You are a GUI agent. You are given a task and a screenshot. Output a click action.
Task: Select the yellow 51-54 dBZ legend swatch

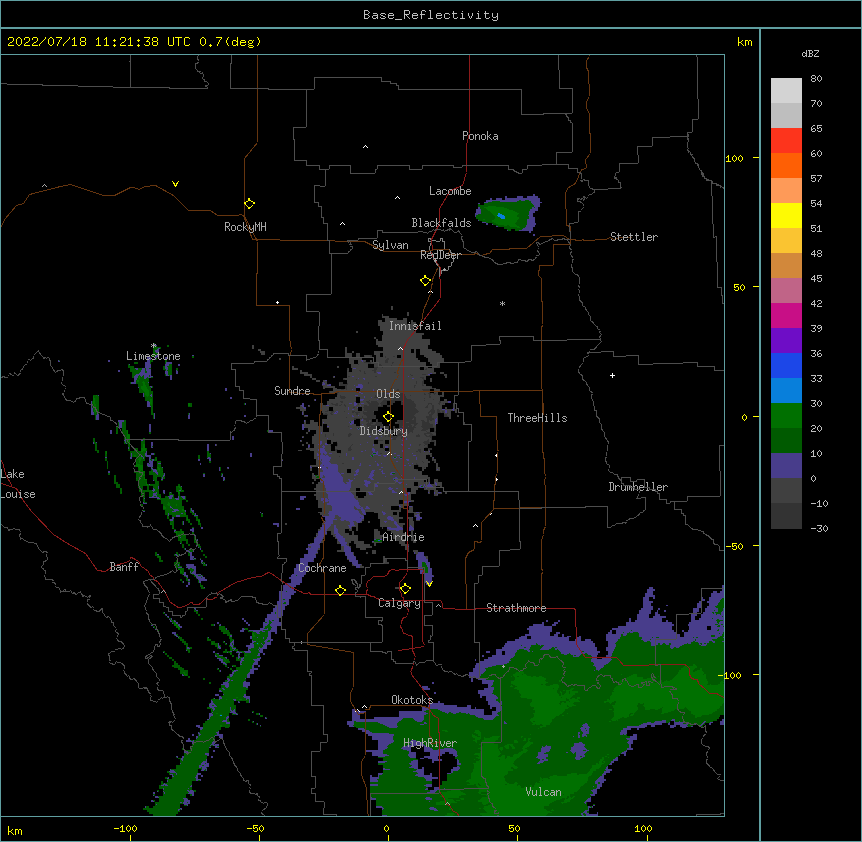[786, 215]
